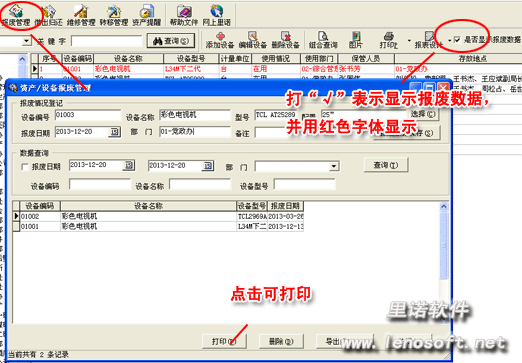Click the 设备编号 field containing 01003
Image resolution: width=522 pixels, height=363 pixels.
(88, 115)
